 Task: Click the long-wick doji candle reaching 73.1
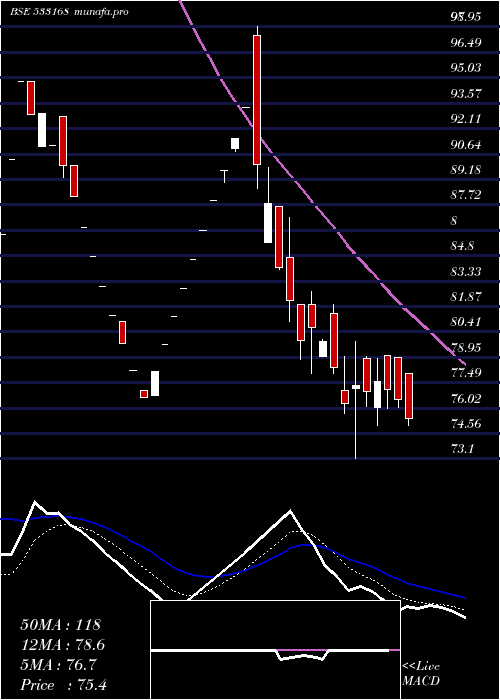point(356,387)
